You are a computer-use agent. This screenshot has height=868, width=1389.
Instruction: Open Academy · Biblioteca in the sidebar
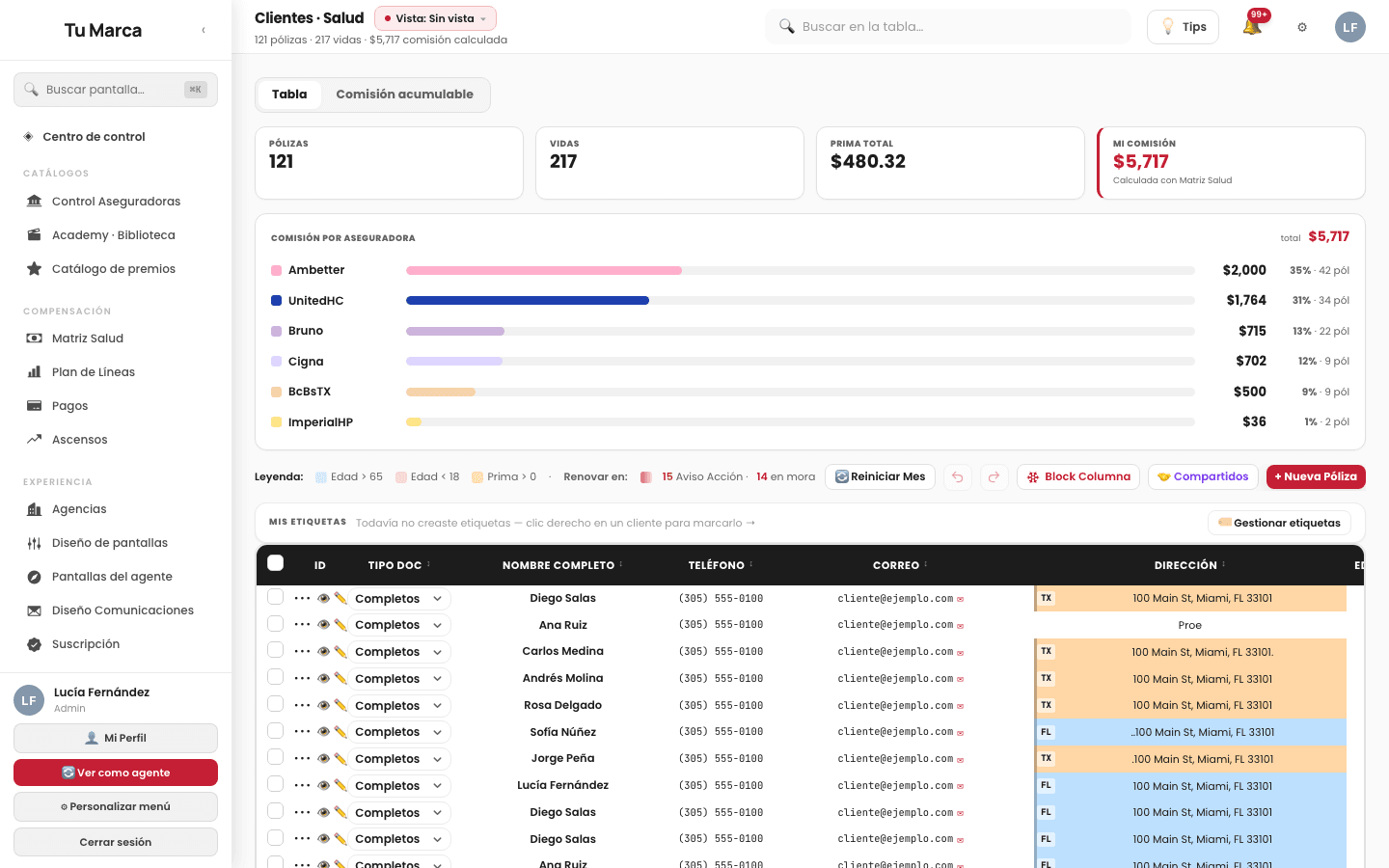[116, 235]
